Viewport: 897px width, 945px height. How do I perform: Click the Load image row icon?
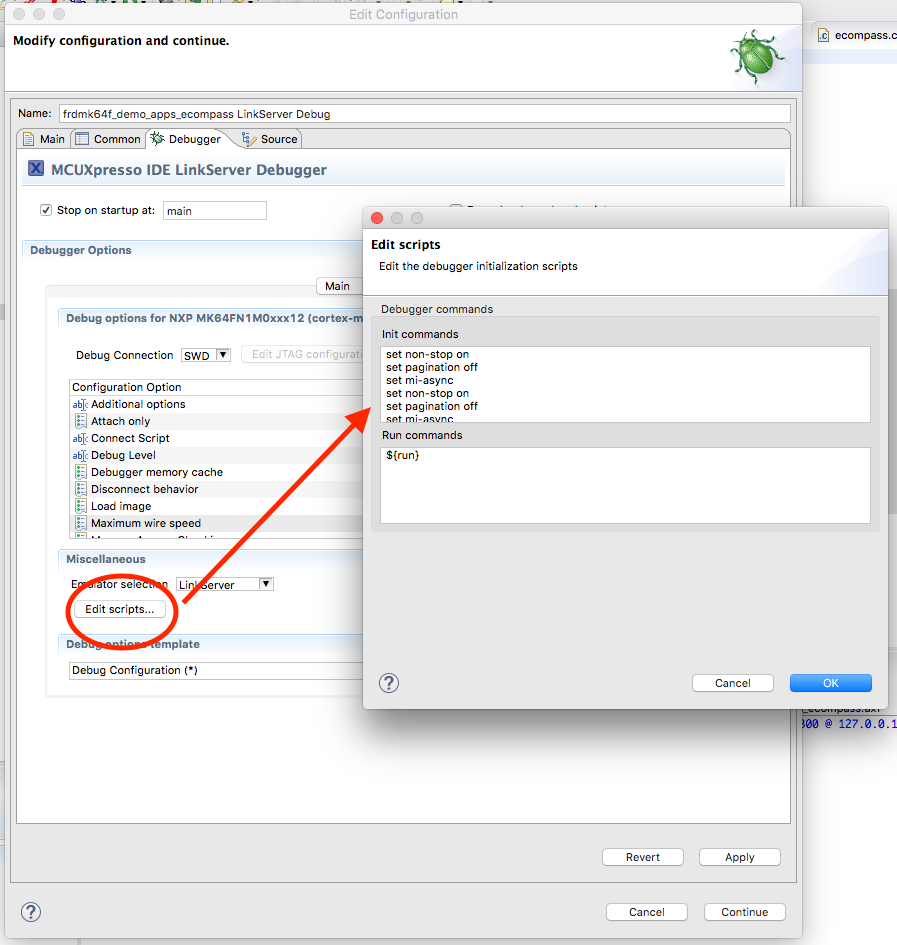tap(81, 506)
